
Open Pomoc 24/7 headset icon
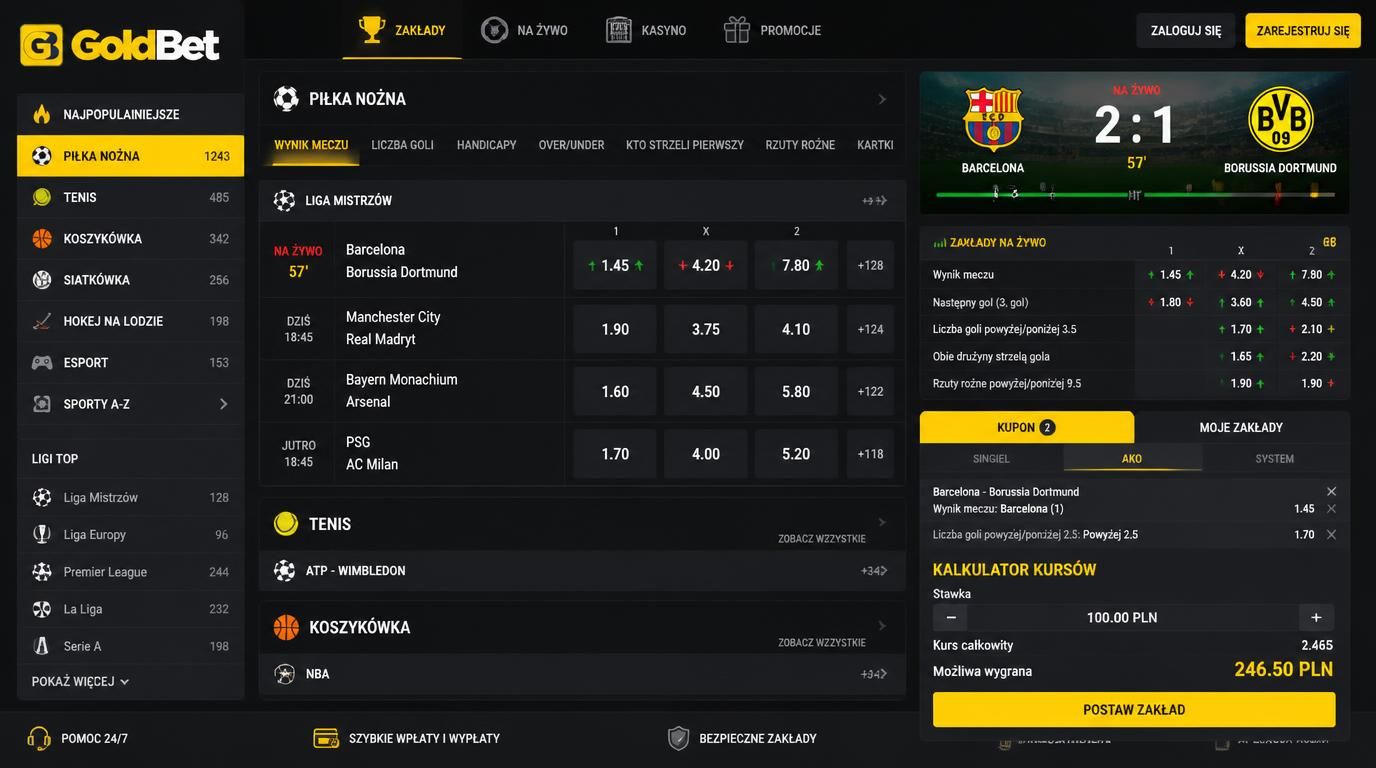pyautogui.click(x=39, y=739)
